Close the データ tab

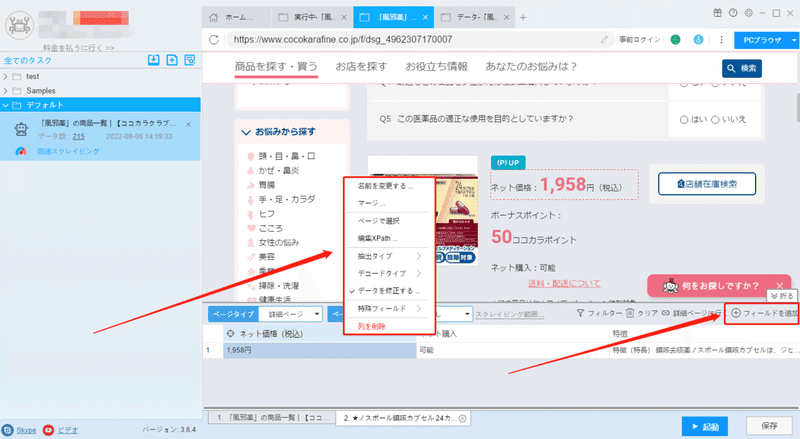point(506,17)
